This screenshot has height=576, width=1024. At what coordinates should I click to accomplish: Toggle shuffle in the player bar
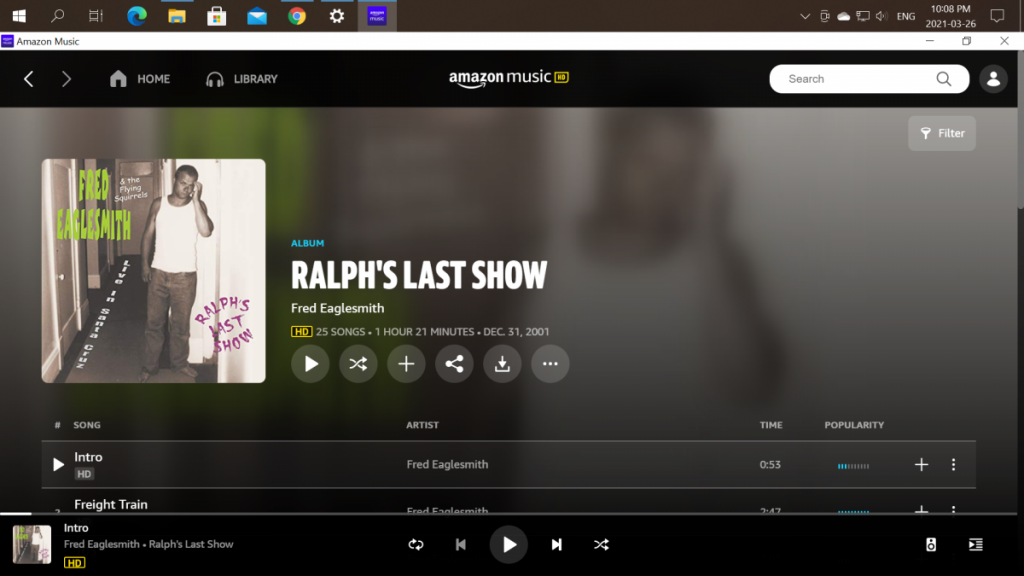click(601, 545)
